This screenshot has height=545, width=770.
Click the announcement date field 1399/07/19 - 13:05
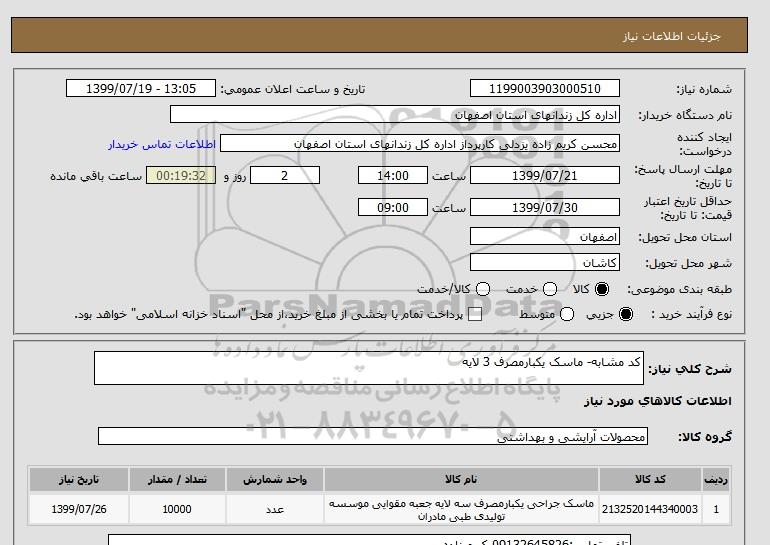click(141, 88)
